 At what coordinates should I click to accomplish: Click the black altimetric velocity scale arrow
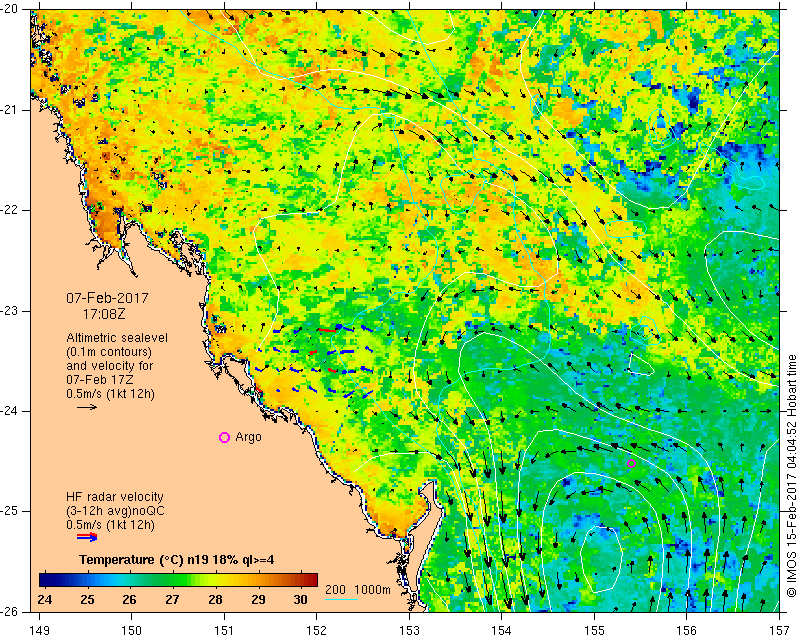[x=87, y=407]
